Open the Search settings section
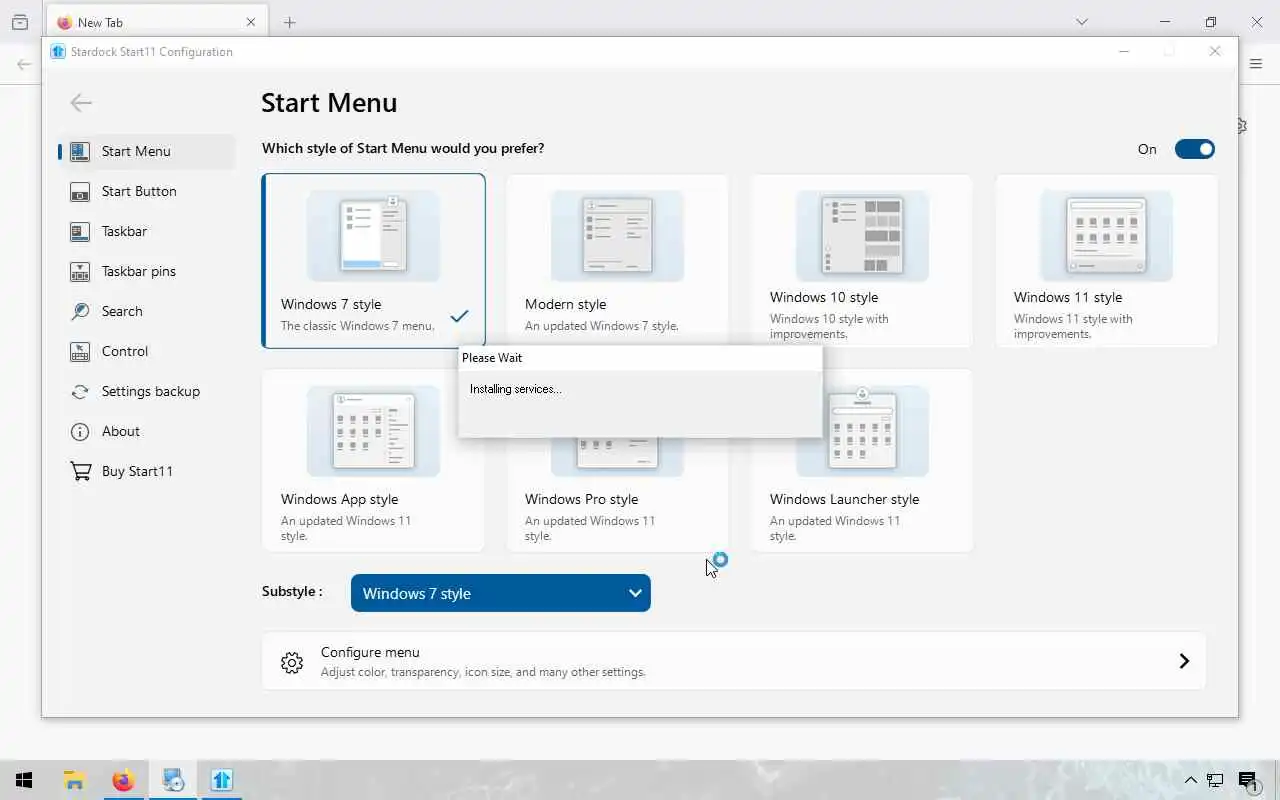Screen dimensions: 1280x800 [x=146, y=311]
